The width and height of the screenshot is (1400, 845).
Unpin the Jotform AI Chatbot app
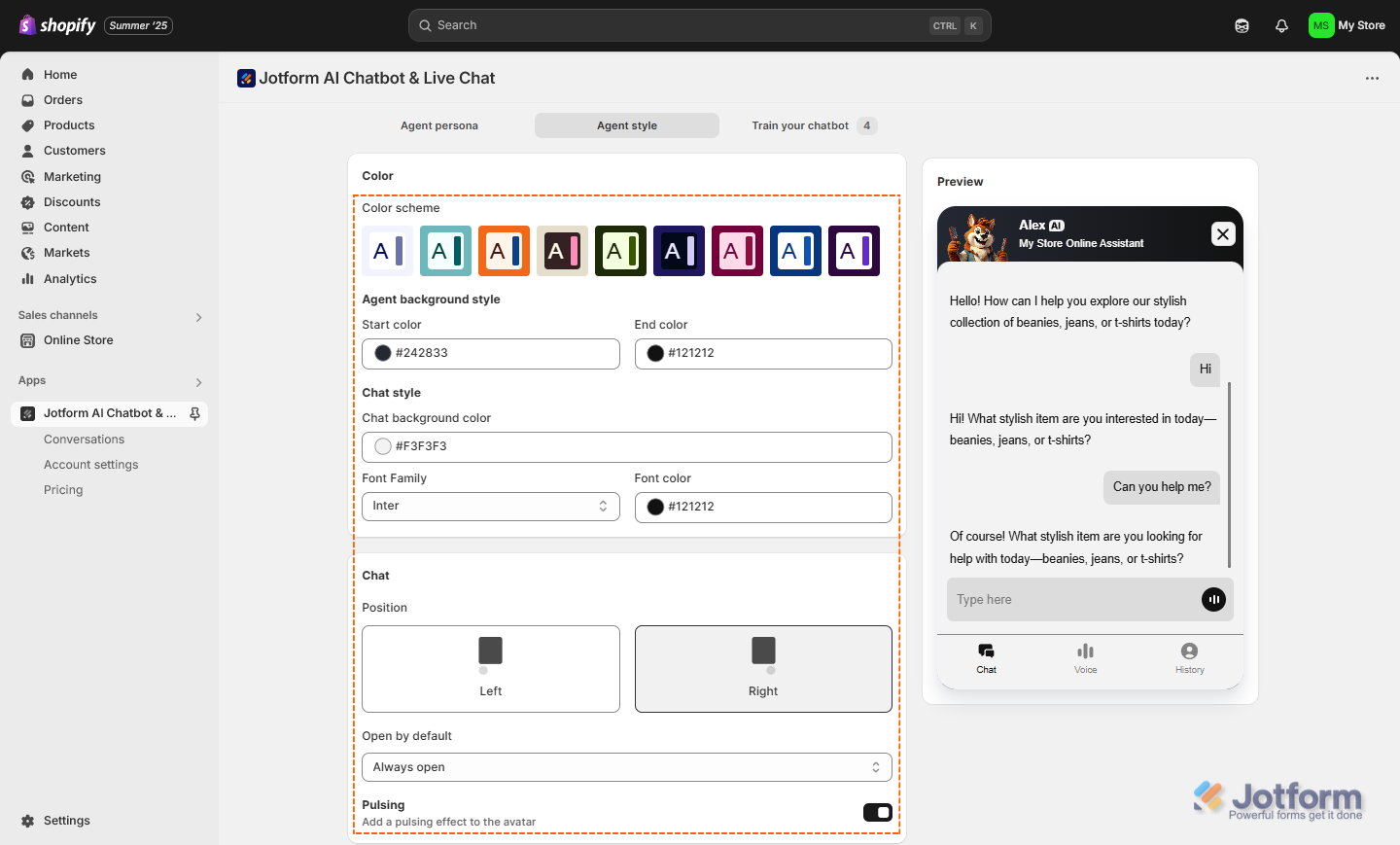tap(194, 413)
